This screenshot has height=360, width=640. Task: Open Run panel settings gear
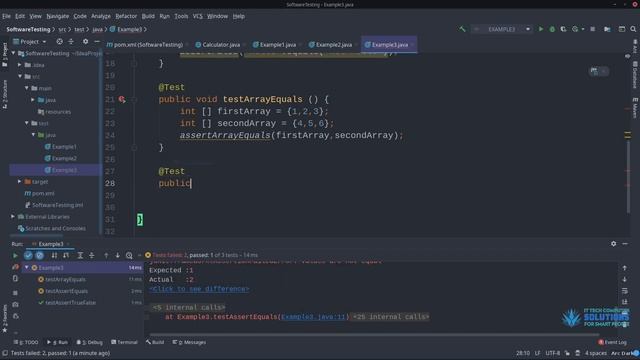(613, 244)
